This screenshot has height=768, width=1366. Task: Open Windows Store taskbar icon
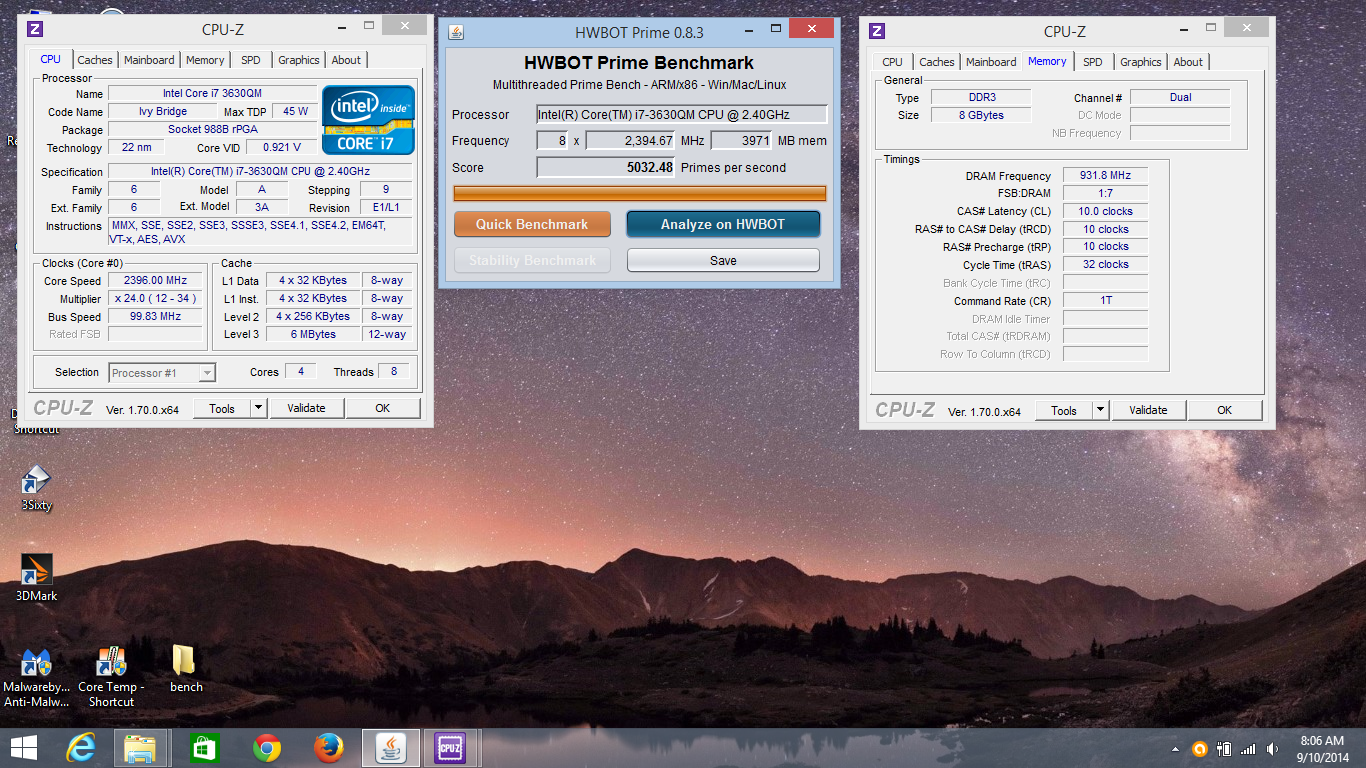coord(203,748)
